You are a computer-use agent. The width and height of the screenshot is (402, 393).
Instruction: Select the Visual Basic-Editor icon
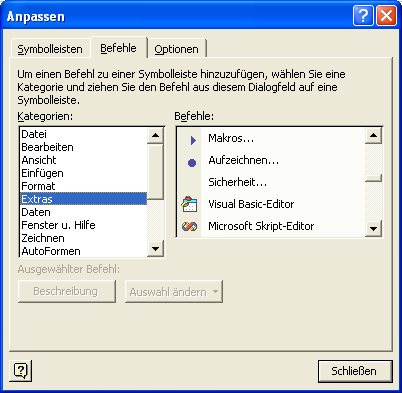[189, 204]
